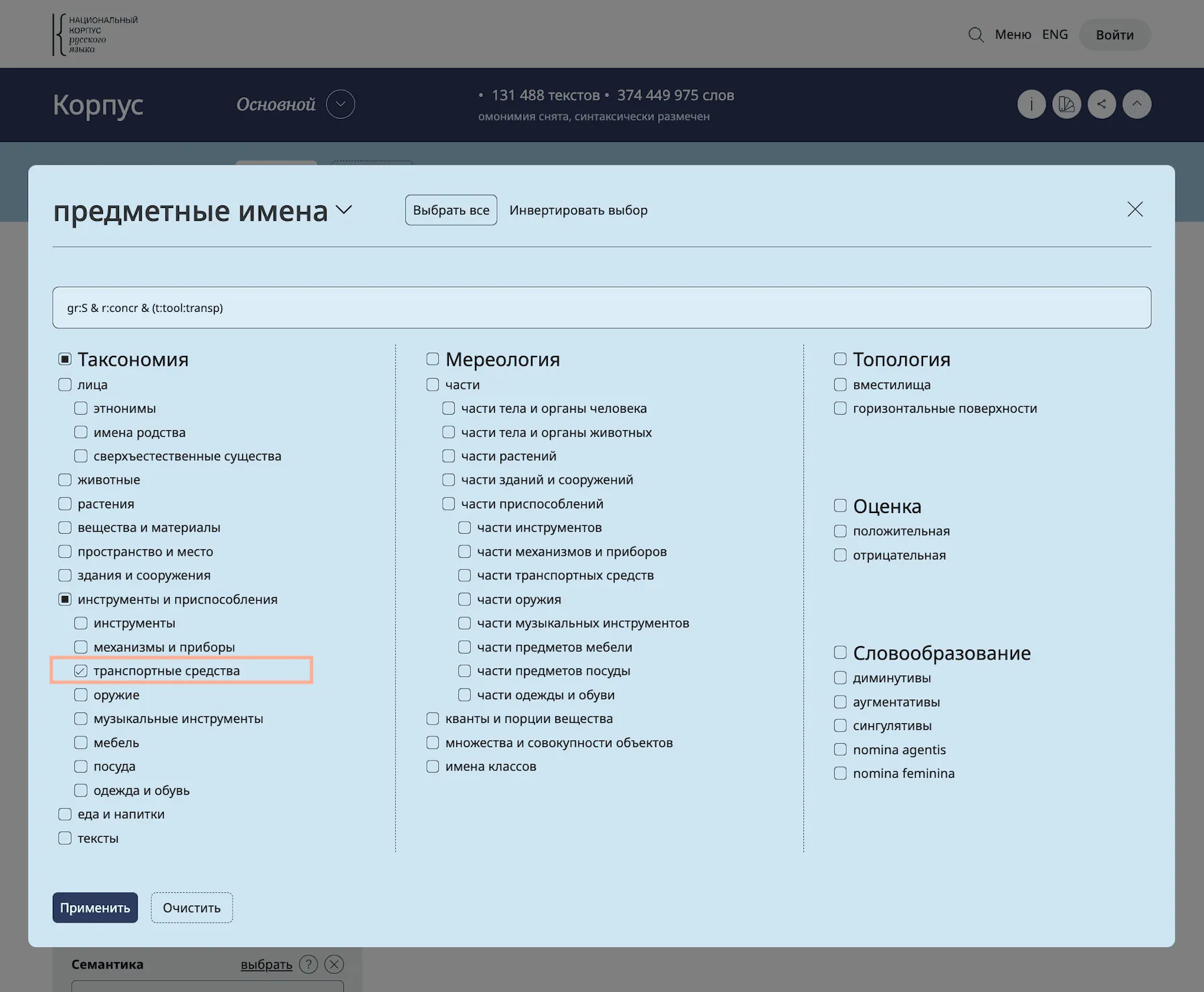Viewport: 1204px width, 992px height.
Task: Check части транспортных средств checkbox
Action: coord(465,575)
